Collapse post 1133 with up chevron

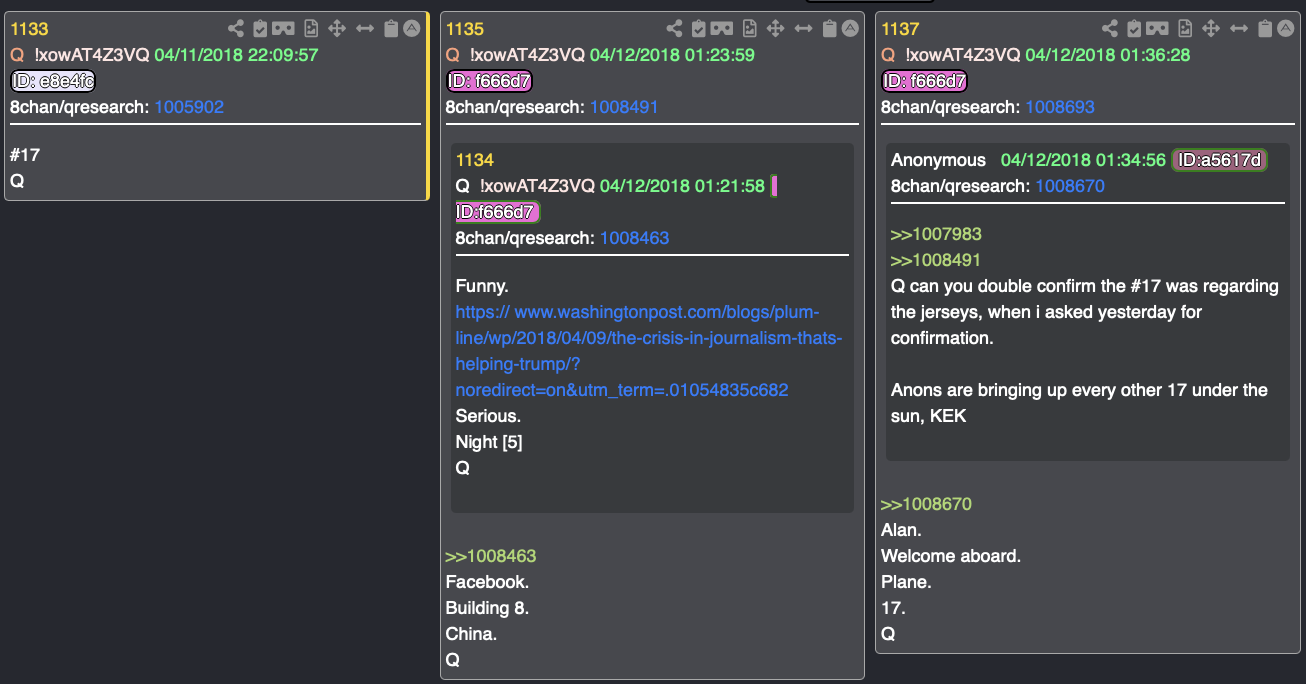coord(413,29)
